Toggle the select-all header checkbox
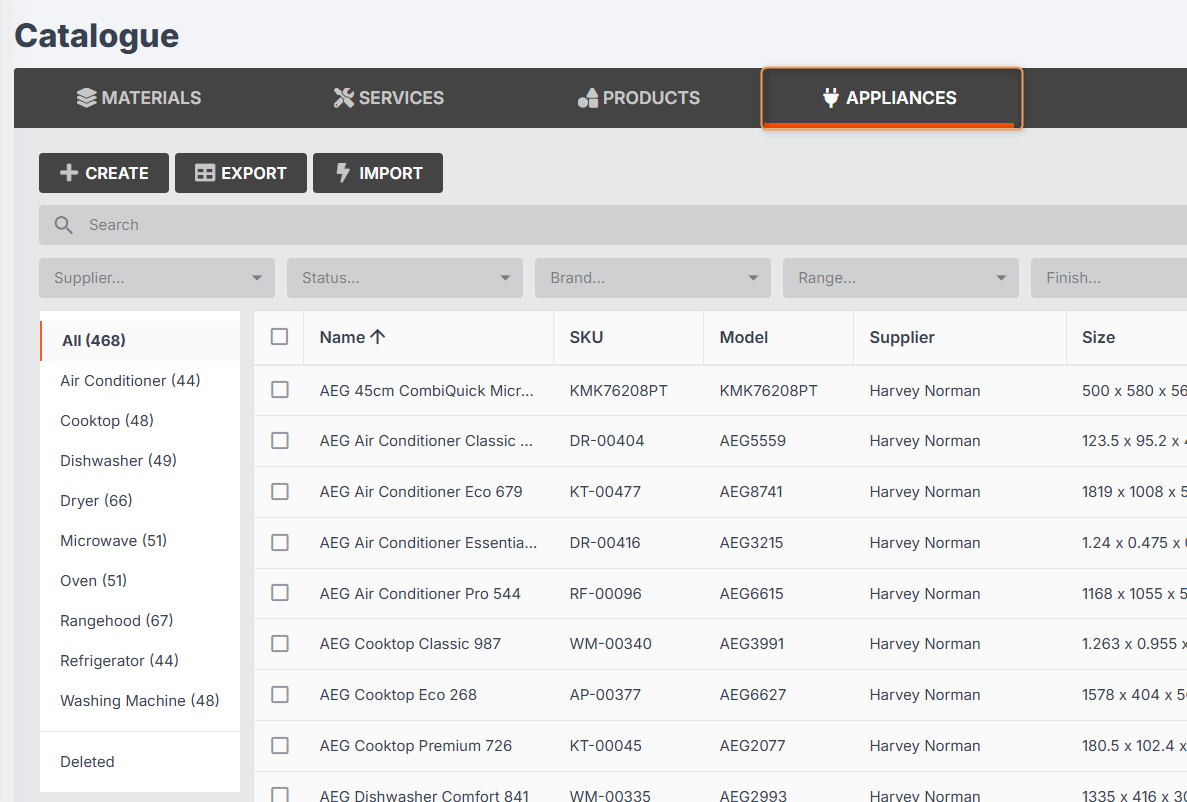 click(279, 336)
